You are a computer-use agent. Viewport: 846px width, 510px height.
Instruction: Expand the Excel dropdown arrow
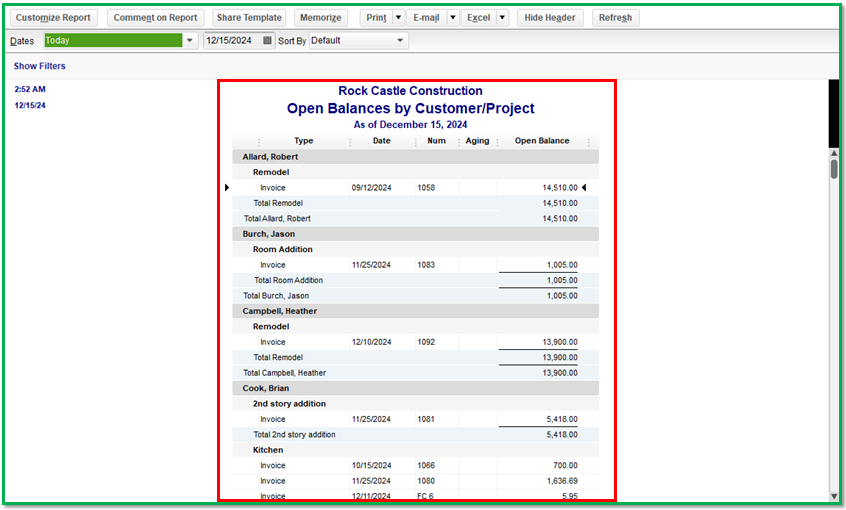(502, 18)
